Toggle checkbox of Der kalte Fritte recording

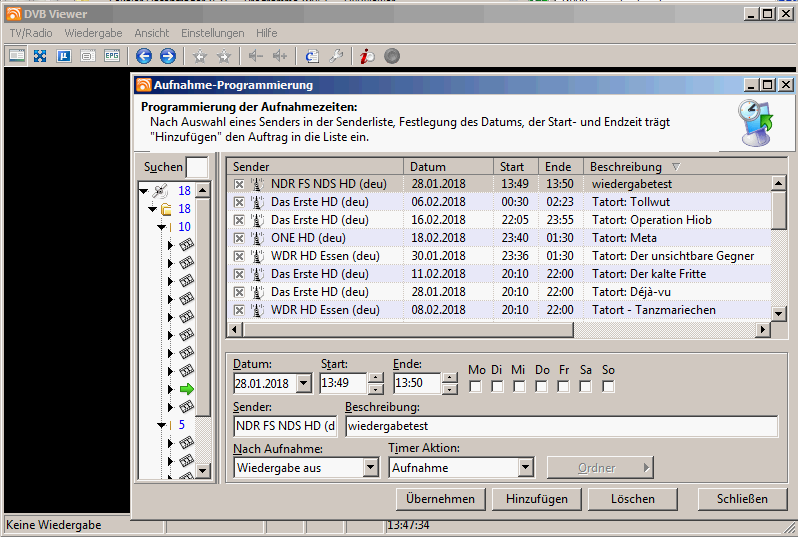click(x=239, y=274)
